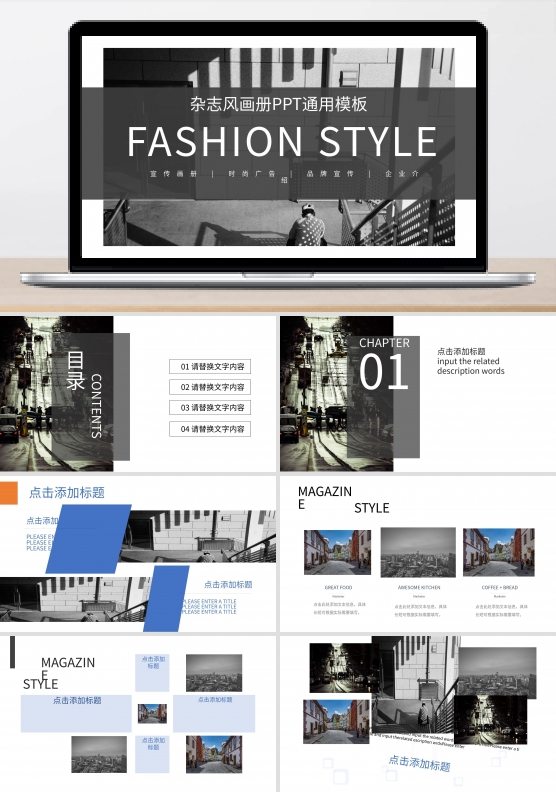This screenshot has height=792, width=556.
Task: Select the 04 请替换文字内容 contents box
Action: (x=210, y=429)
